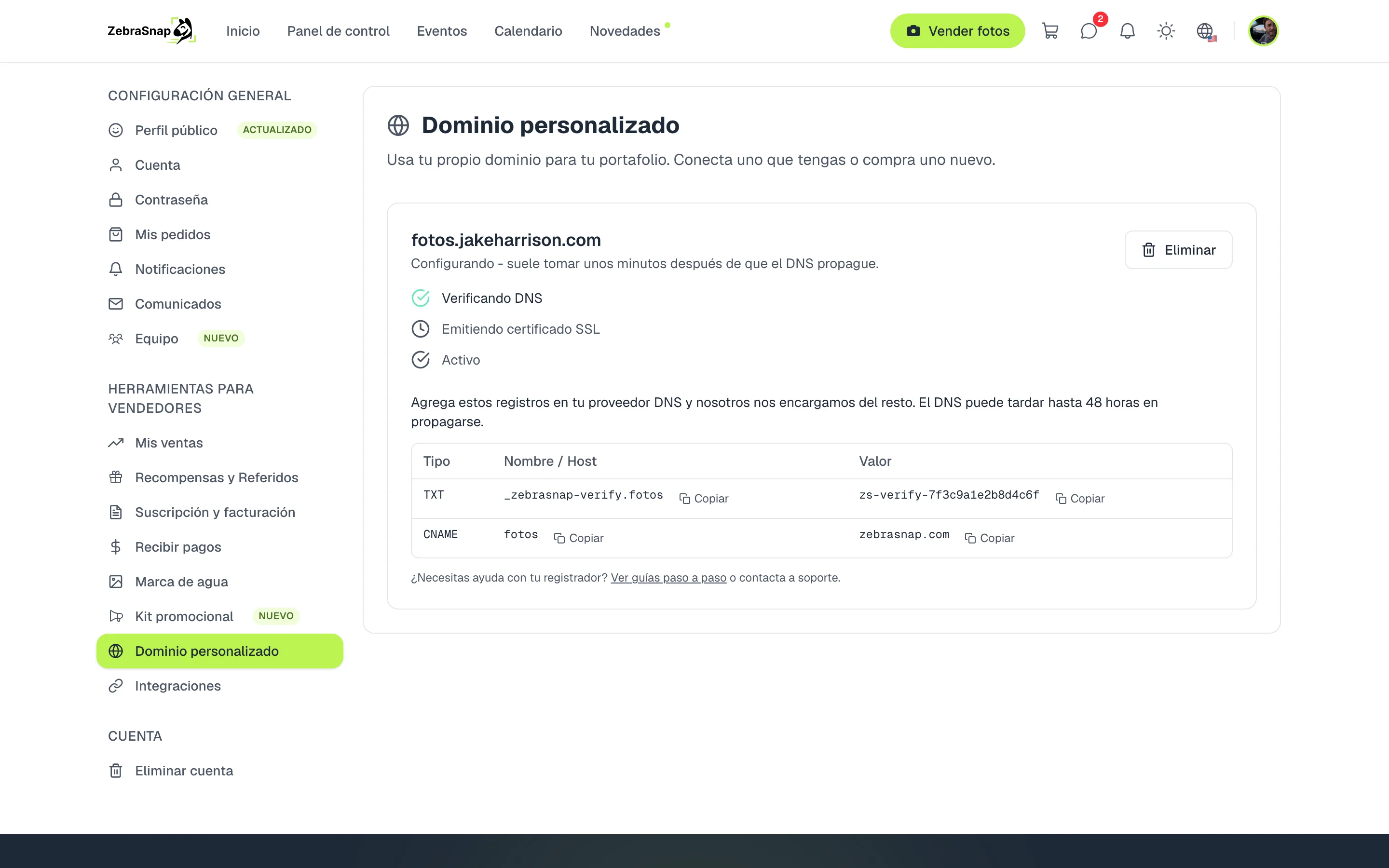Select Dominio personalizado in sidebar
The width and height of the screenshot is (1389, 868).
pyautogui.click(x=220, y=651)
